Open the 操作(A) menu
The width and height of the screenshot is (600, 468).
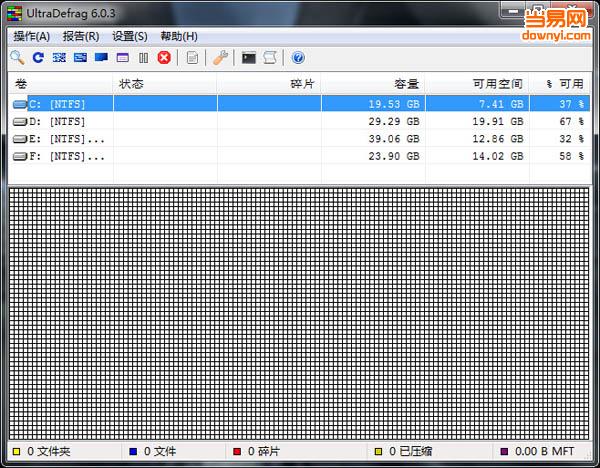point(31,36)
